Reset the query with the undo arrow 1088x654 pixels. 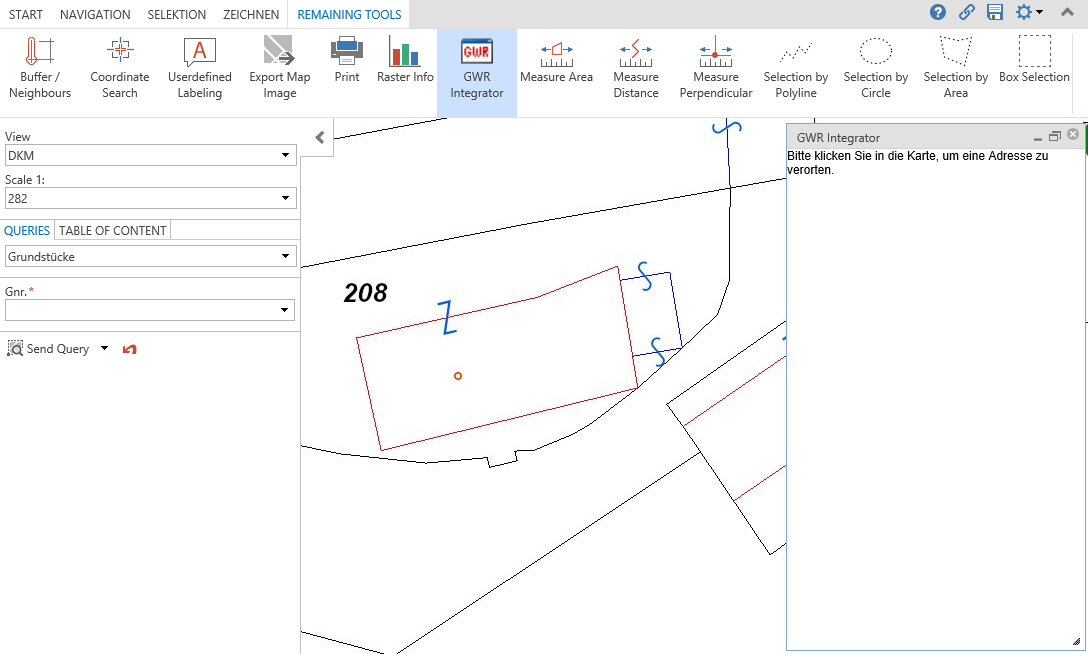(x=129, y=348)
